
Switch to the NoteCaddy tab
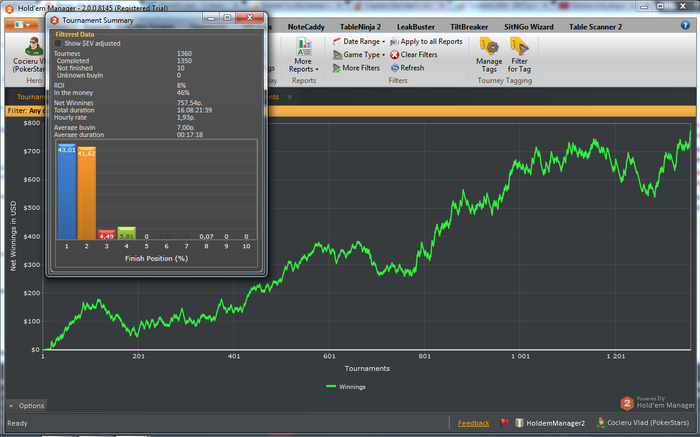click(306, 27)
